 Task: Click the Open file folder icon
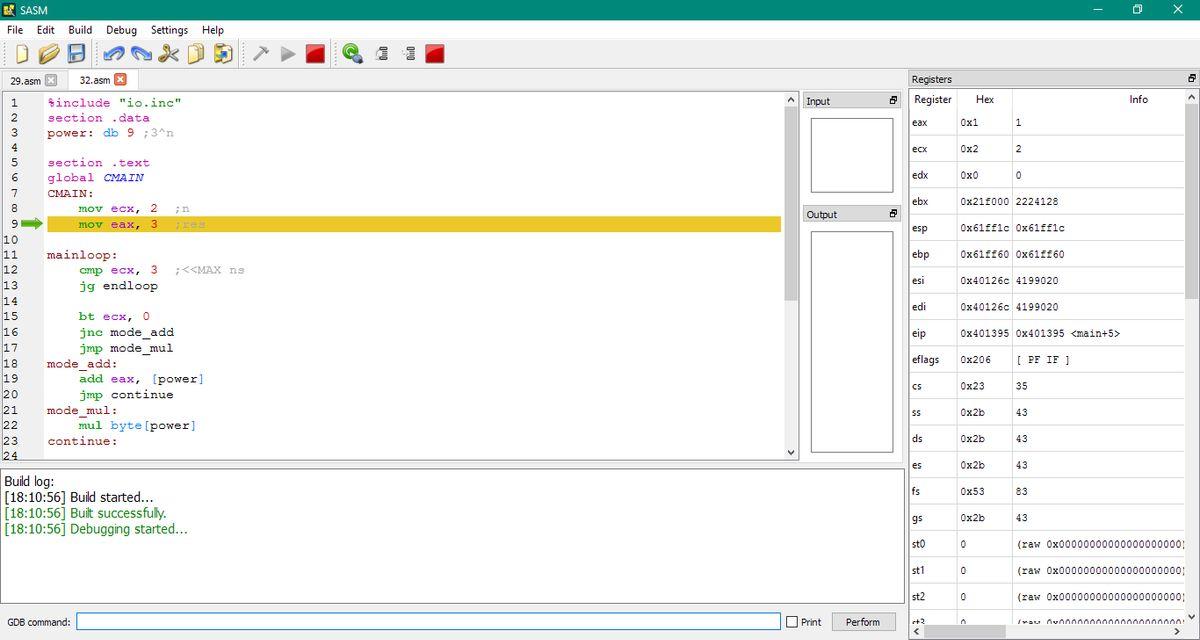pyautogui.click(x=48, y=54)
